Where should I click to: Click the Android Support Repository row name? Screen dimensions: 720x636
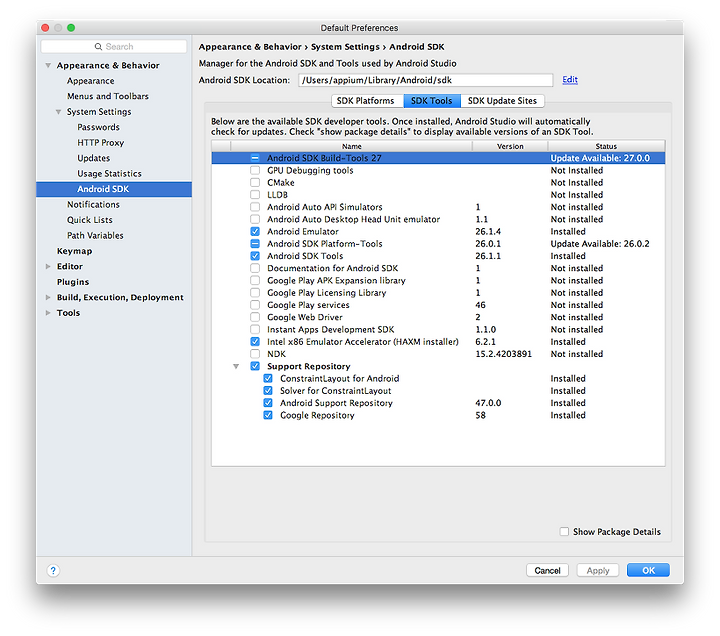336,403
